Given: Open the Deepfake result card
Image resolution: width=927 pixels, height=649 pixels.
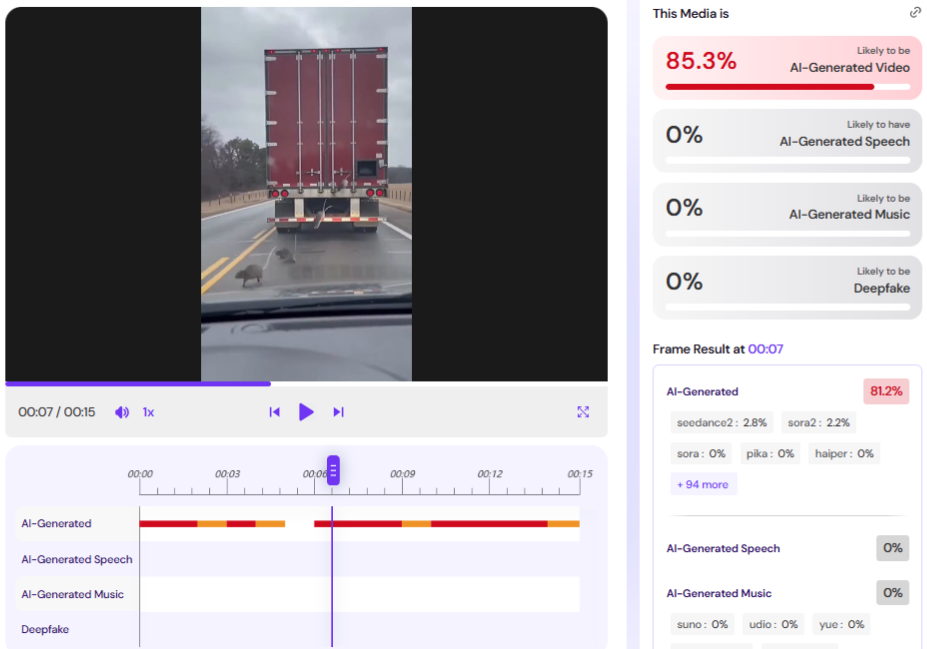Looking at the screenshot, I should click(x=787, y=287).
